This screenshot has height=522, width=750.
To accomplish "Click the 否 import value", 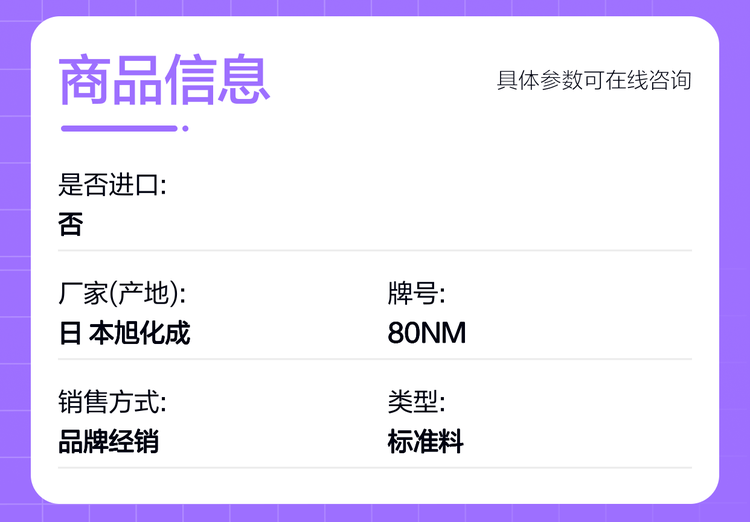I will [x=71, y=224].
